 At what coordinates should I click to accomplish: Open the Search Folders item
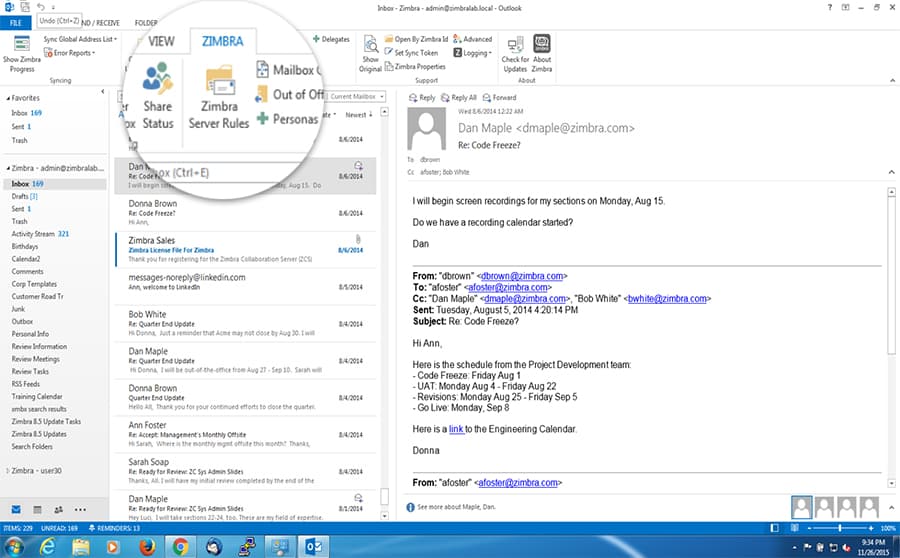pos(32,446)
